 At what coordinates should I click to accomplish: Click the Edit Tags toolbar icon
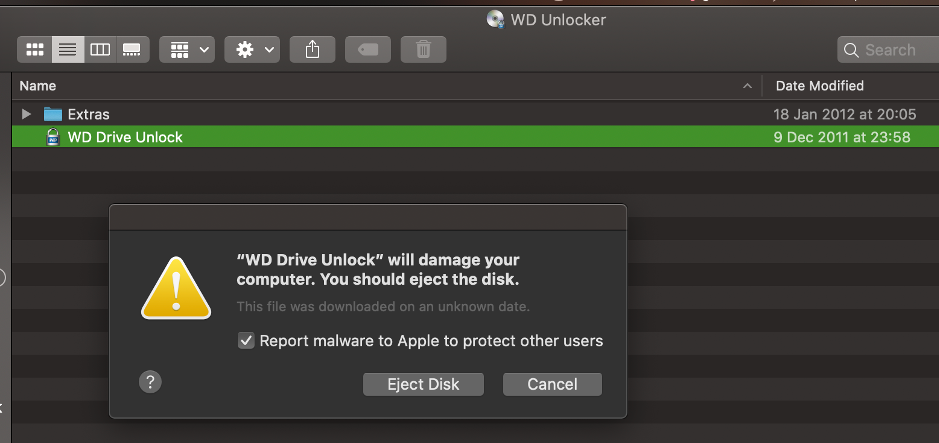coord(367,49)
